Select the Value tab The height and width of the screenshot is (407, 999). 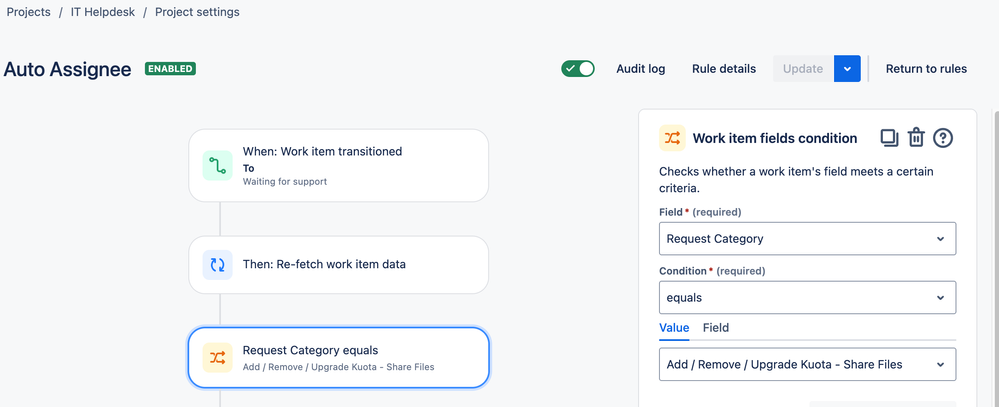point(674,328)
